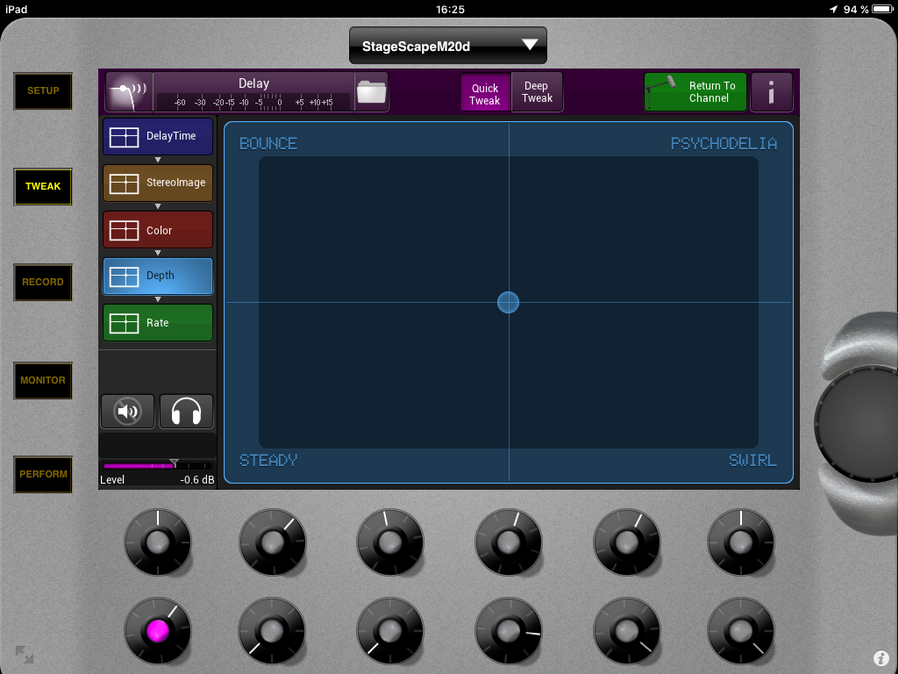The image size is (898, 674).
Task: Tap the delay effect microphone icon
Action: click(129, 92)
